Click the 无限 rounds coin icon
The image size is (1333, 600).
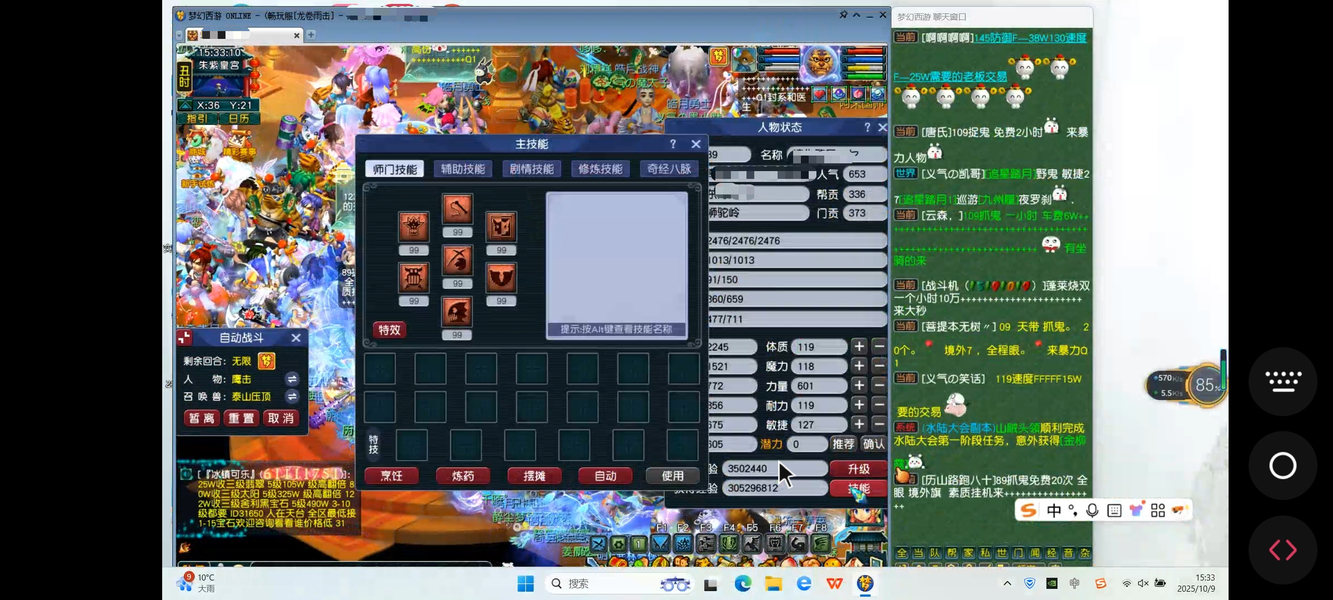coord(266,361)
